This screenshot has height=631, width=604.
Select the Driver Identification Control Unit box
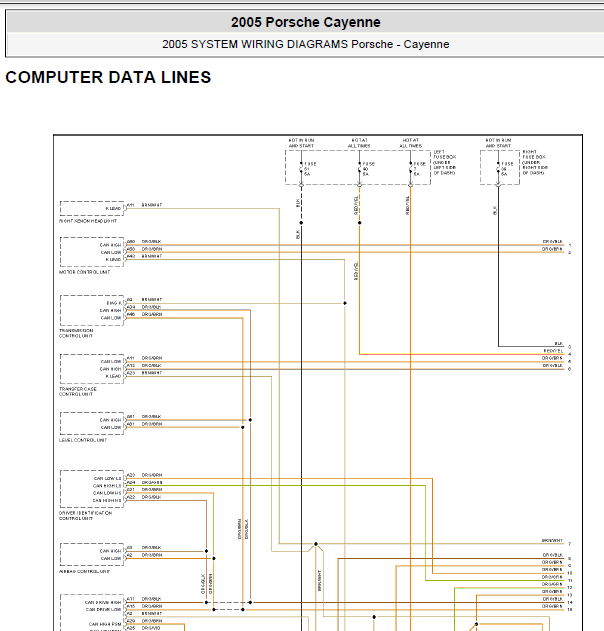pyautogui.click(x=92, y=489)
